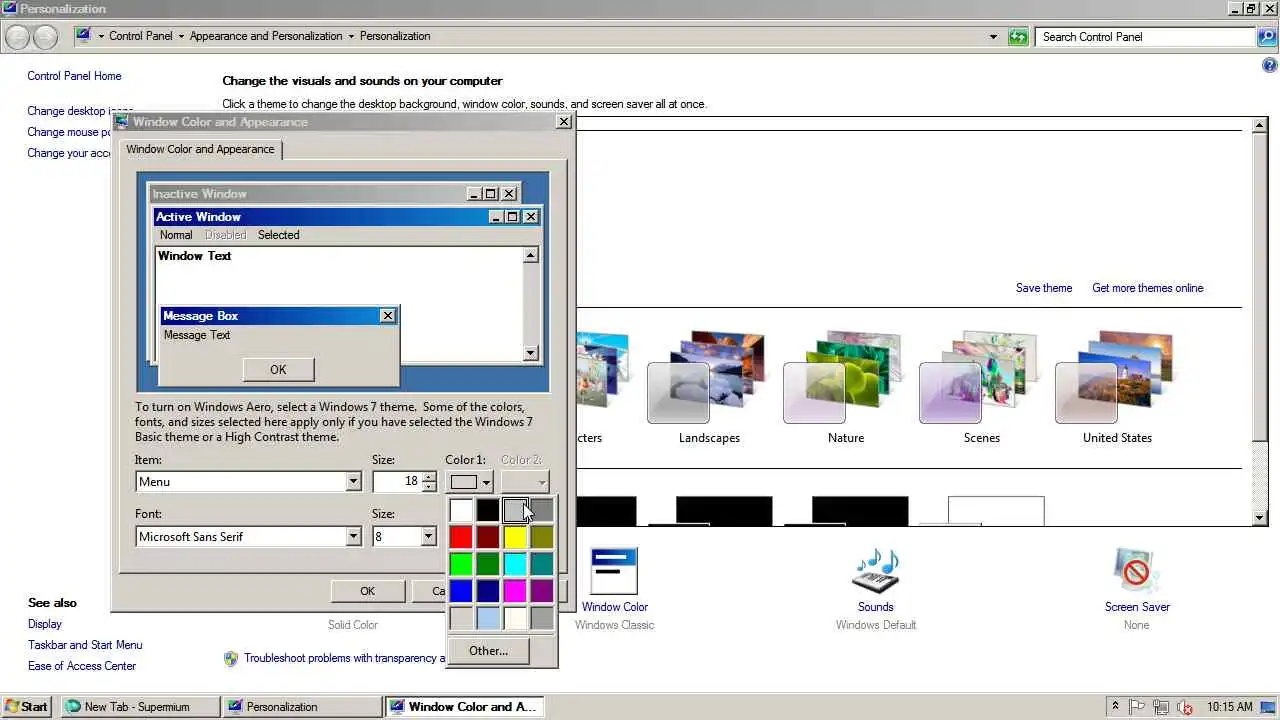1280x720 pixels.
Task: Select the United States theme thumbnail
Action: [x=1116, y=378]
